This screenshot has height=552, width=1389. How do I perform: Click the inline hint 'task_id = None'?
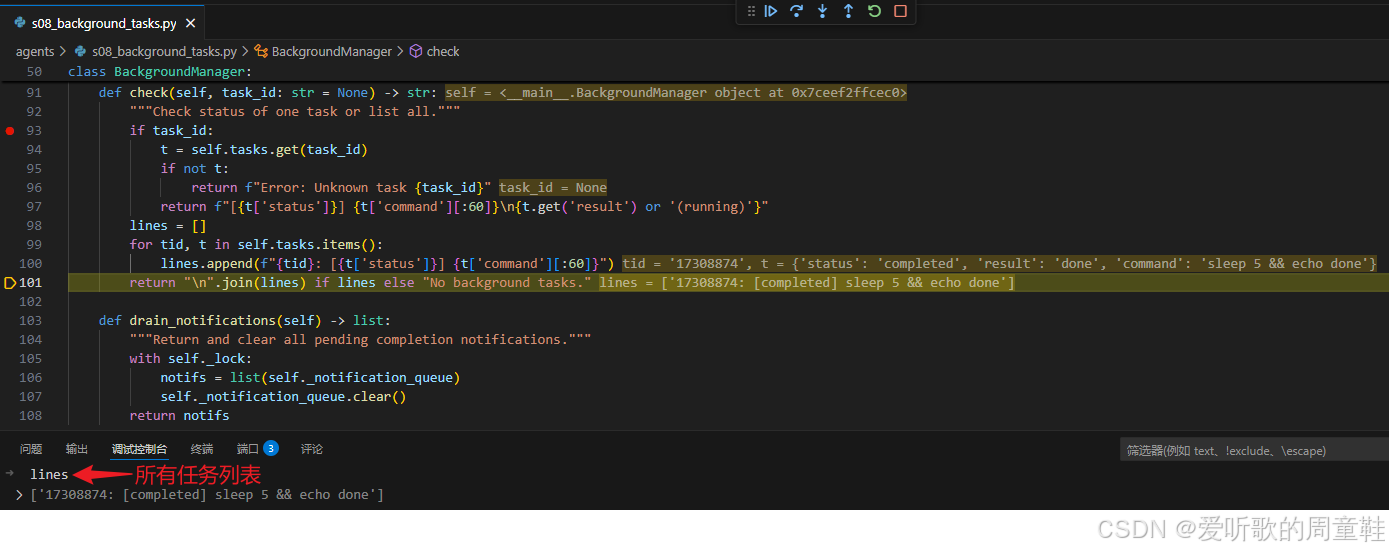point(553,188)
